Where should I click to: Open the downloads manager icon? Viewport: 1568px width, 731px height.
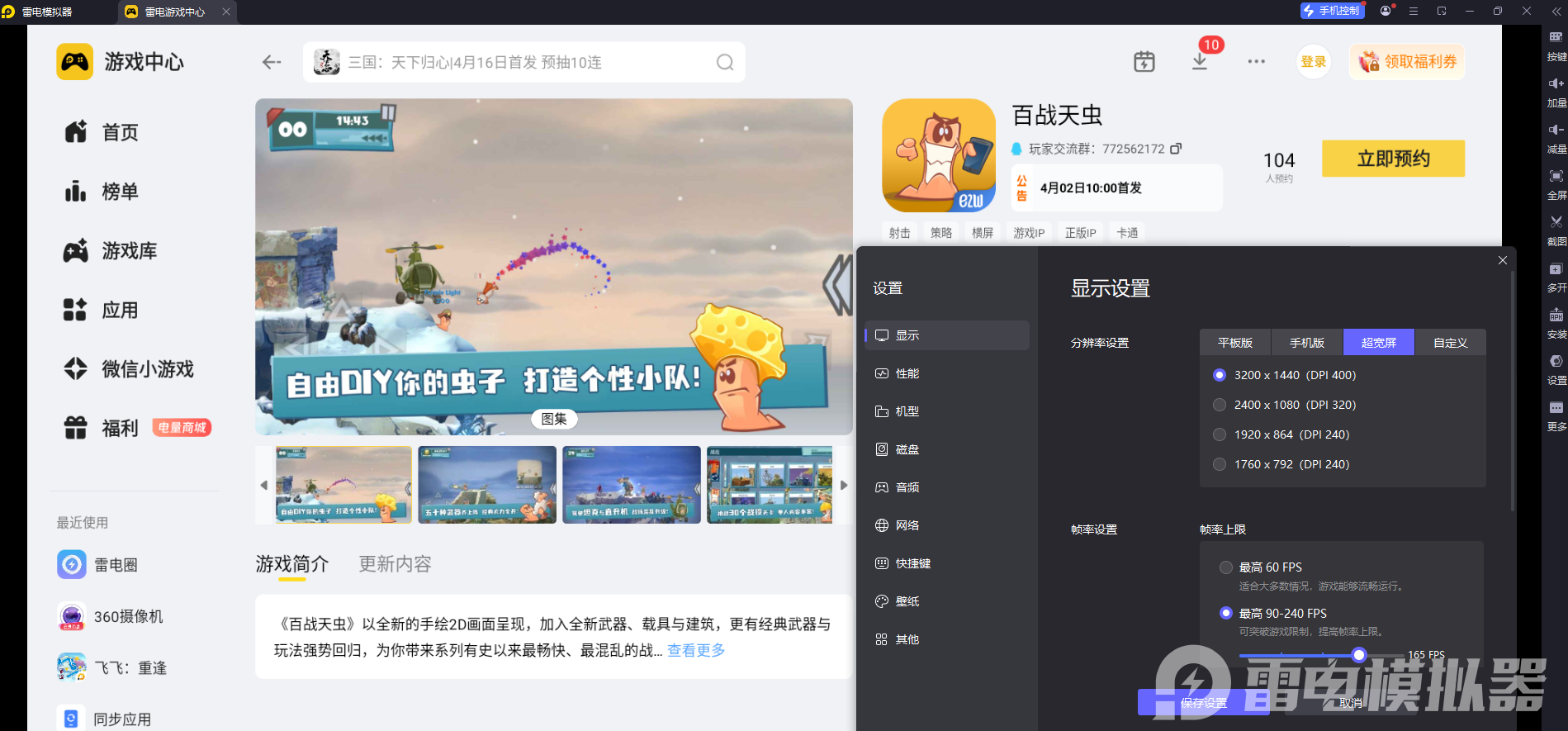[x=1200, y=62]
